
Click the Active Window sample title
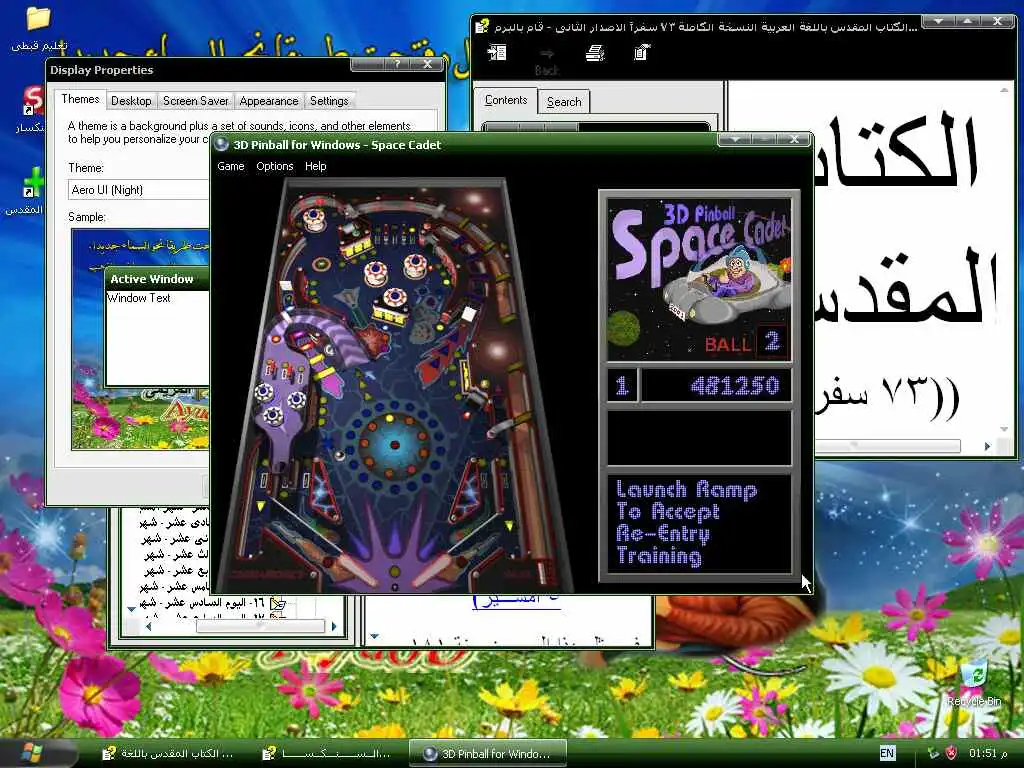[152, 280]
